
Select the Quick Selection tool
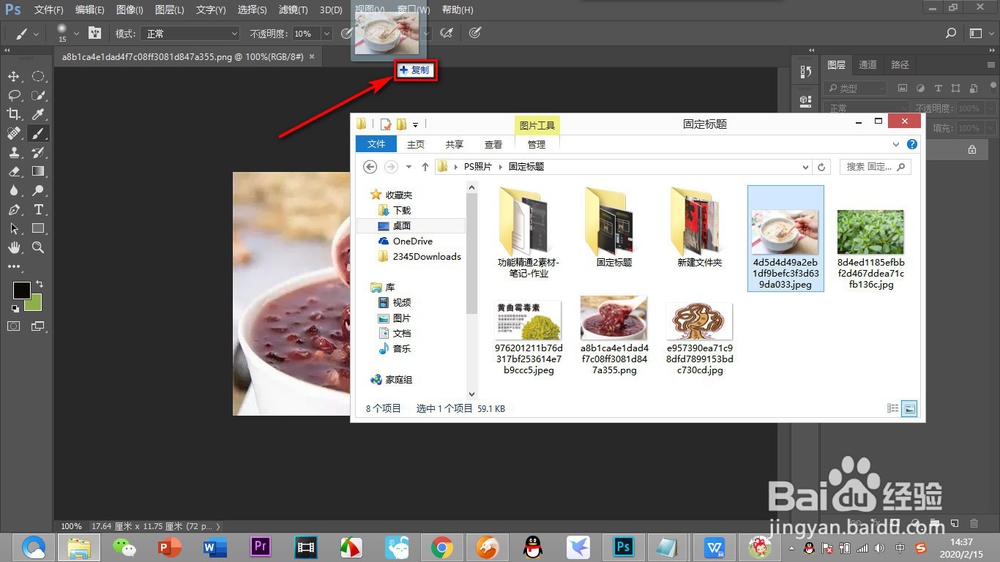(x=38, y=96)
